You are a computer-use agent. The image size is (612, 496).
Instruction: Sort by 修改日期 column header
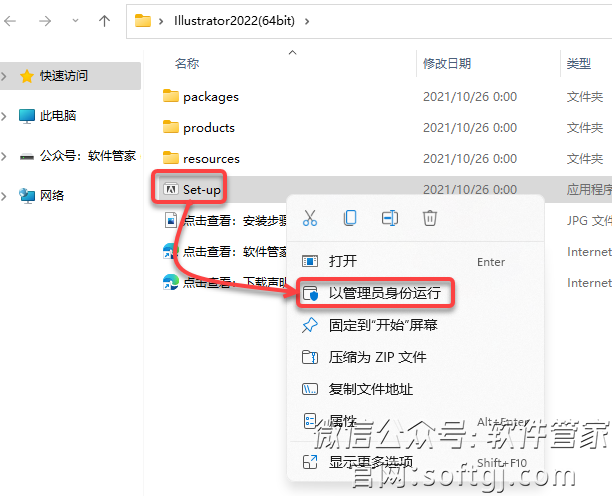[x=447, y=63]
